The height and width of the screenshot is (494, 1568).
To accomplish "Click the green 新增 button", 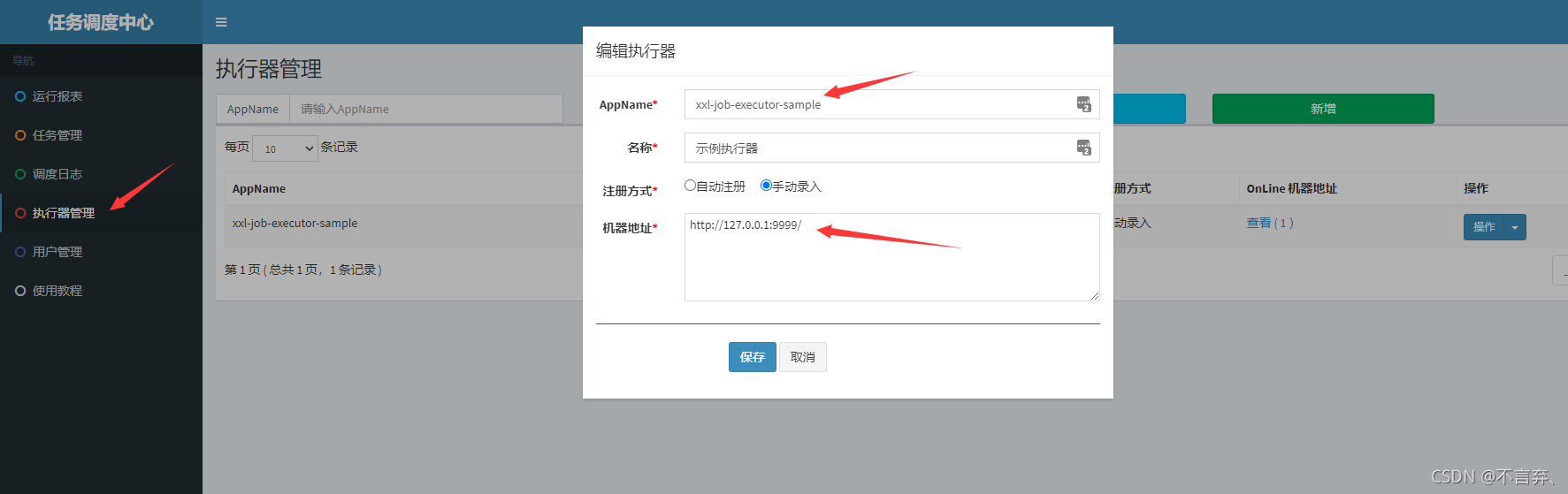I will (1323, 109).
